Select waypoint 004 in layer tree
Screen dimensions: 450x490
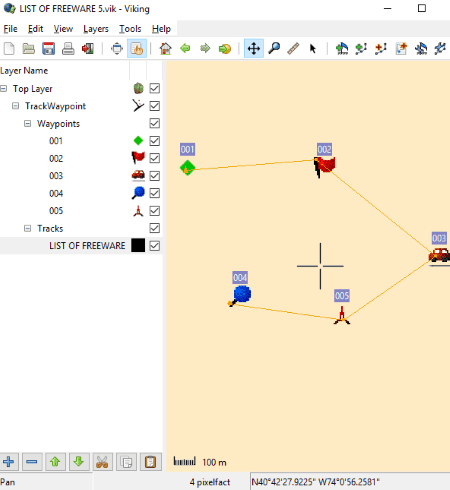[56, 193]
